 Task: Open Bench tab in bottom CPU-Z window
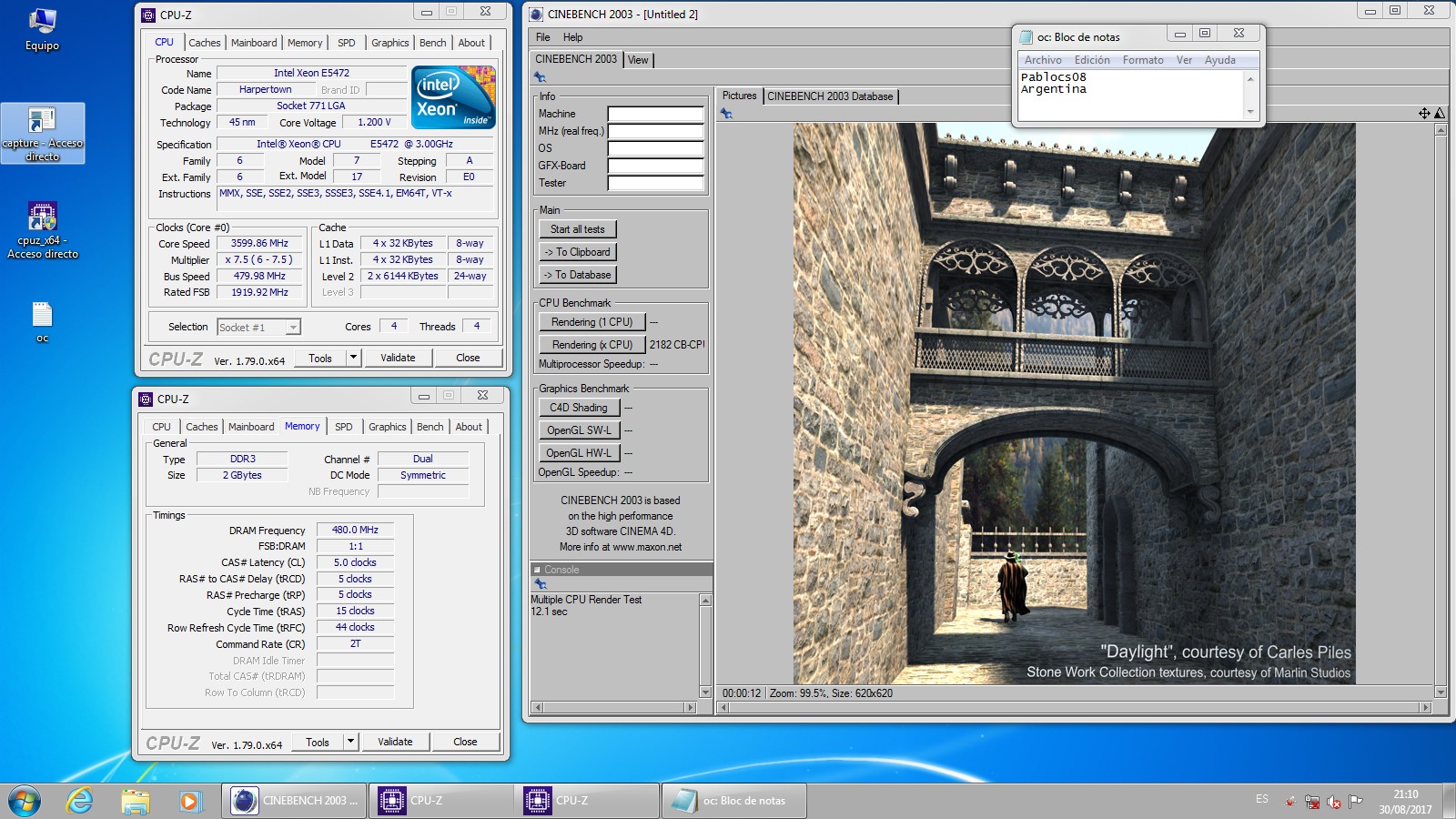pyautogui.click(x=430, y=427)
